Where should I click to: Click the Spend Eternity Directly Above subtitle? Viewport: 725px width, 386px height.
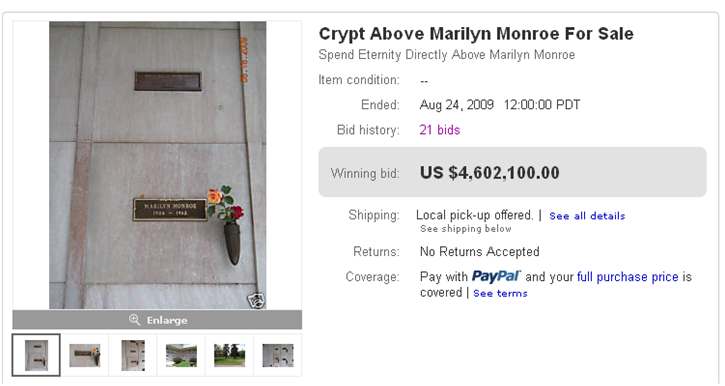(447, 55)
